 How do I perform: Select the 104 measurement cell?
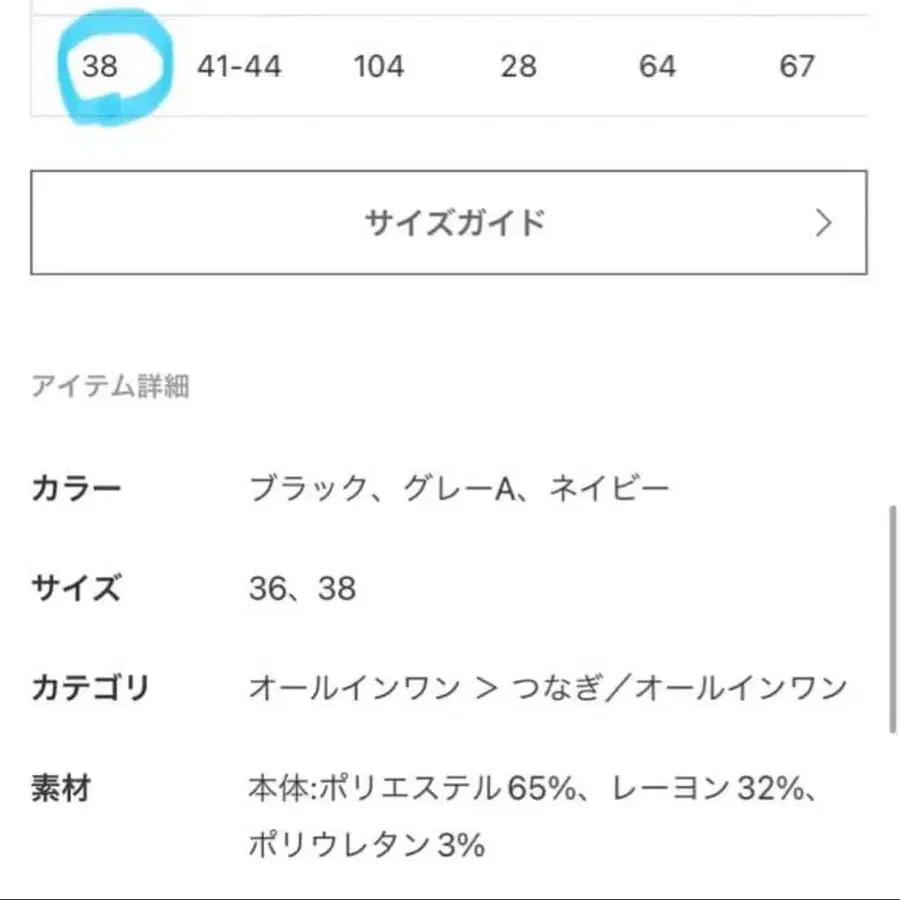point(380,67)
